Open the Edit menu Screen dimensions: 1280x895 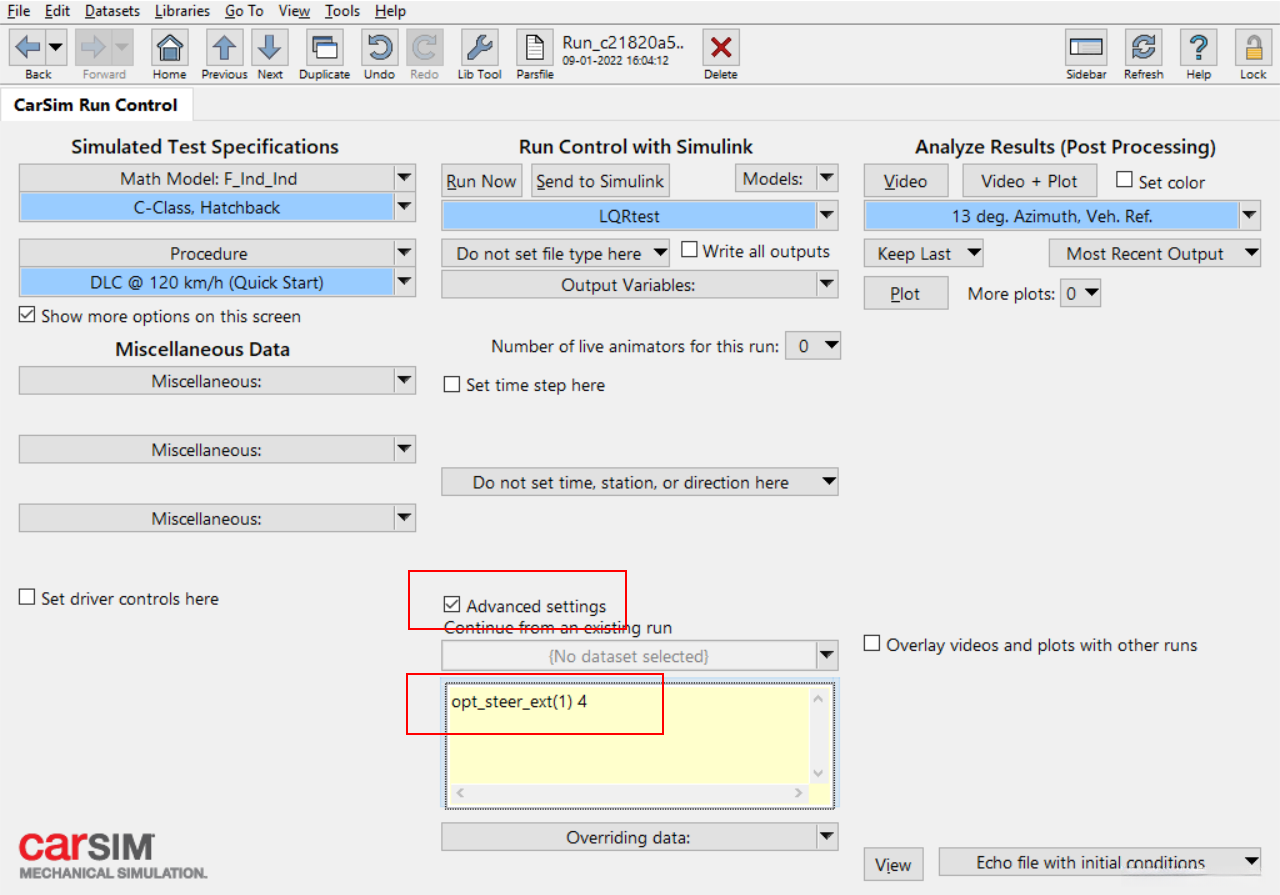pyautogui.click(x=57, y=11)
